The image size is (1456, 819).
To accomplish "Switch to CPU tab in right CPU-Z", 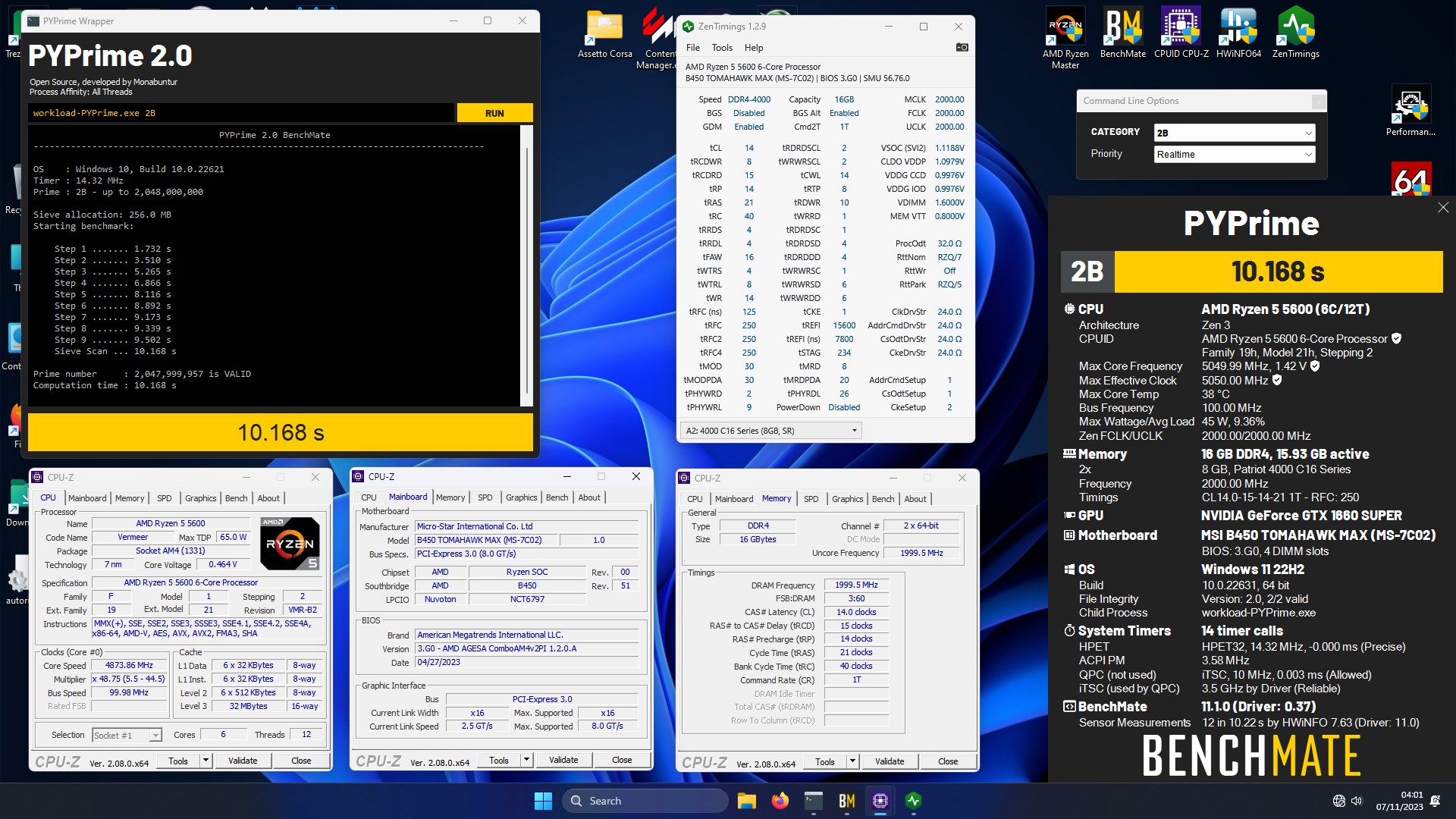I will [695, 499].
